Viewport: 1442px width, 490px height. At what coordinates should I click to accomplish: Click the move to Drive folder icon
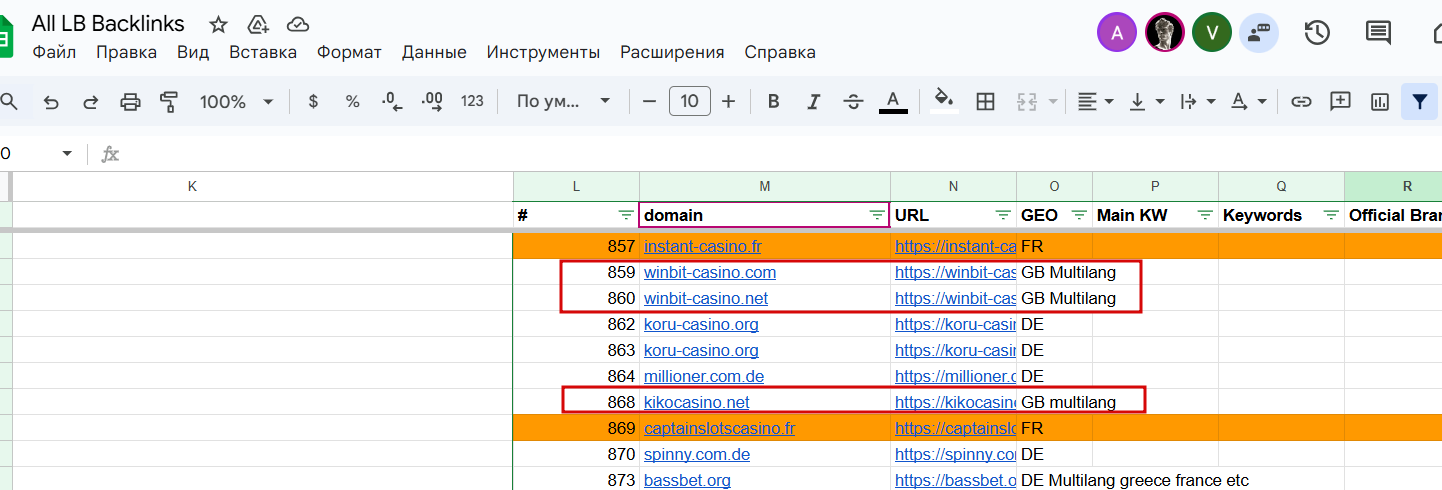pyautogui.click(x=258, y=25)
